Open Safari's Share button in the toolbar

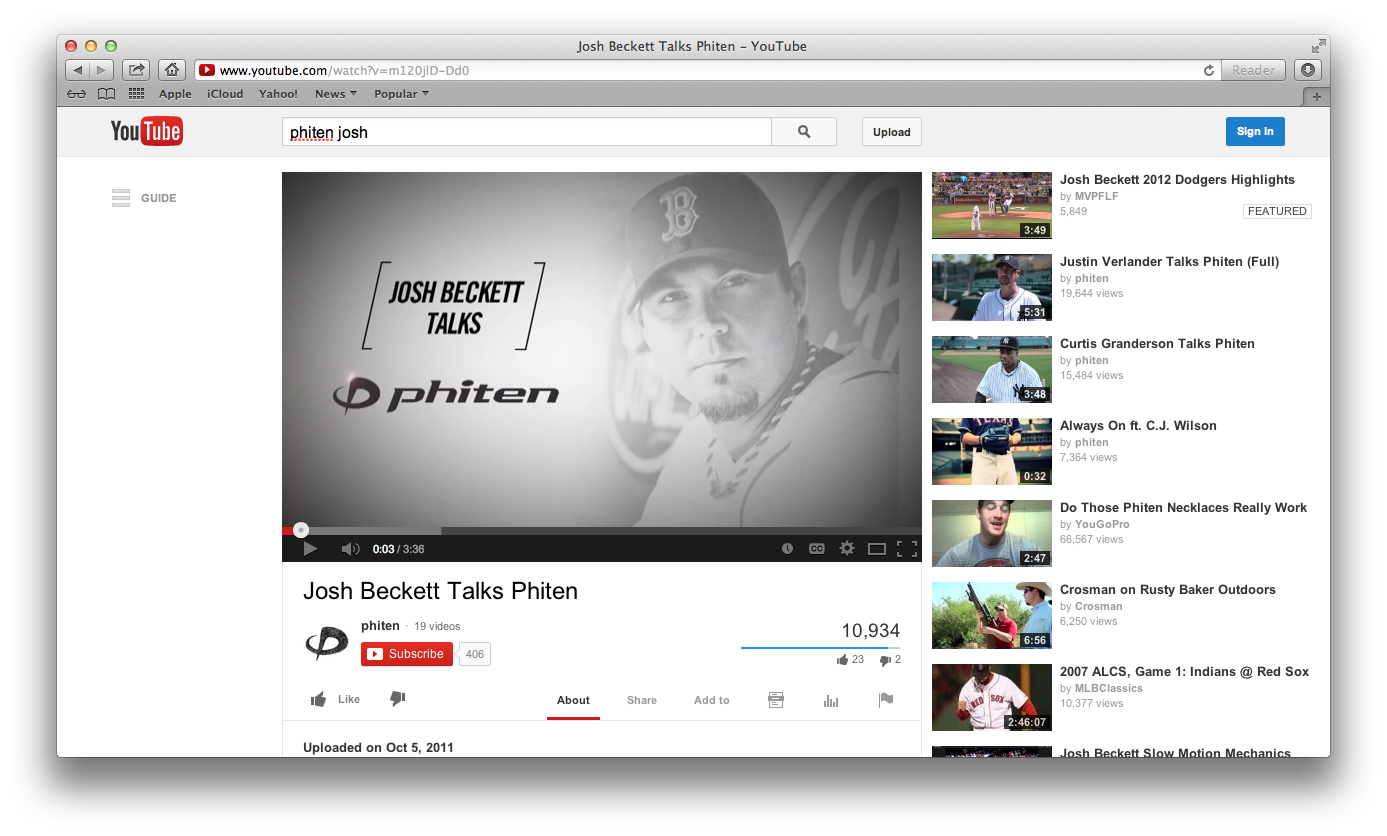136,70
